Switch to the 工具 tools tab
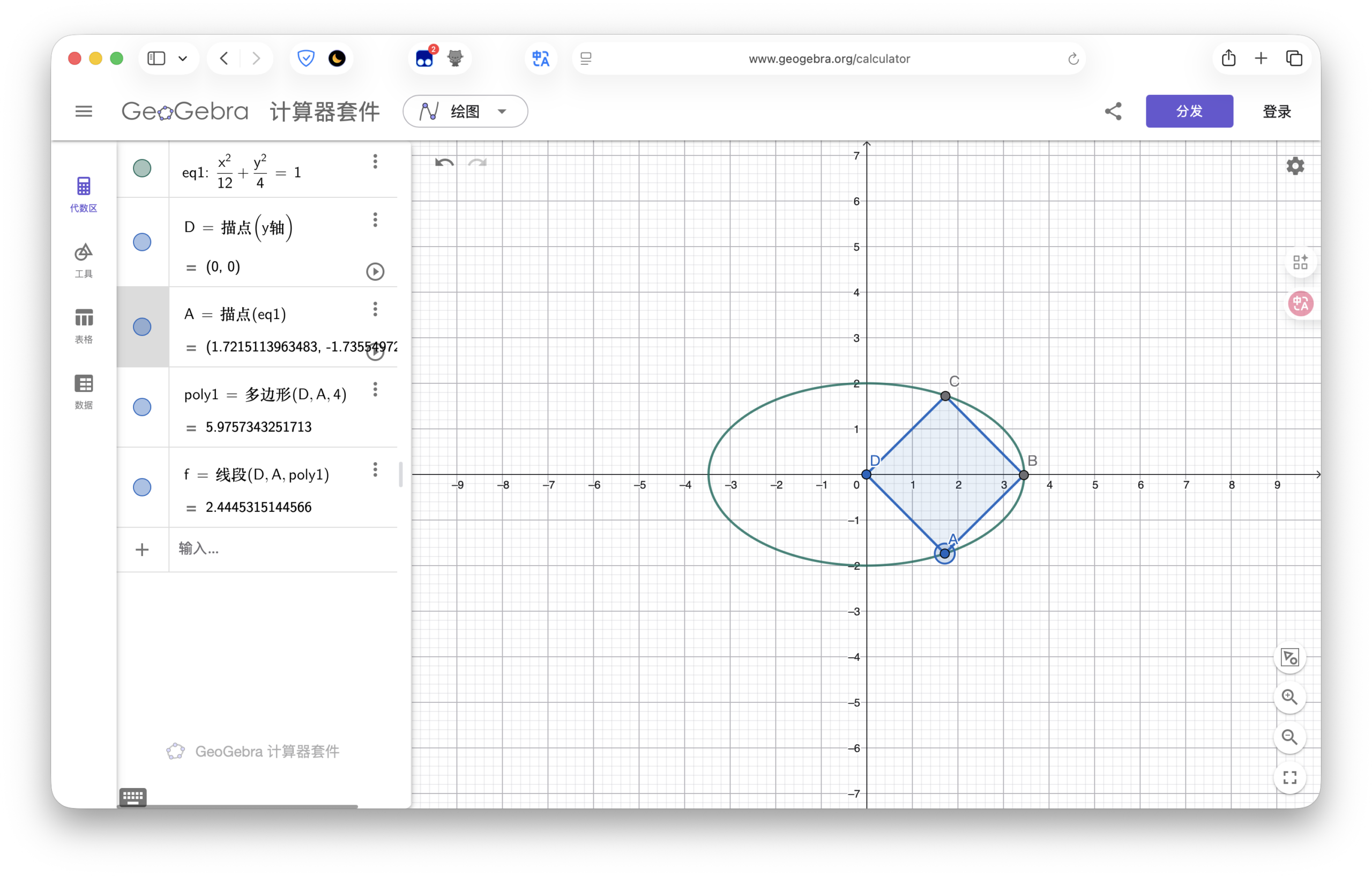 pyautogui.click(x=84, y=260)
